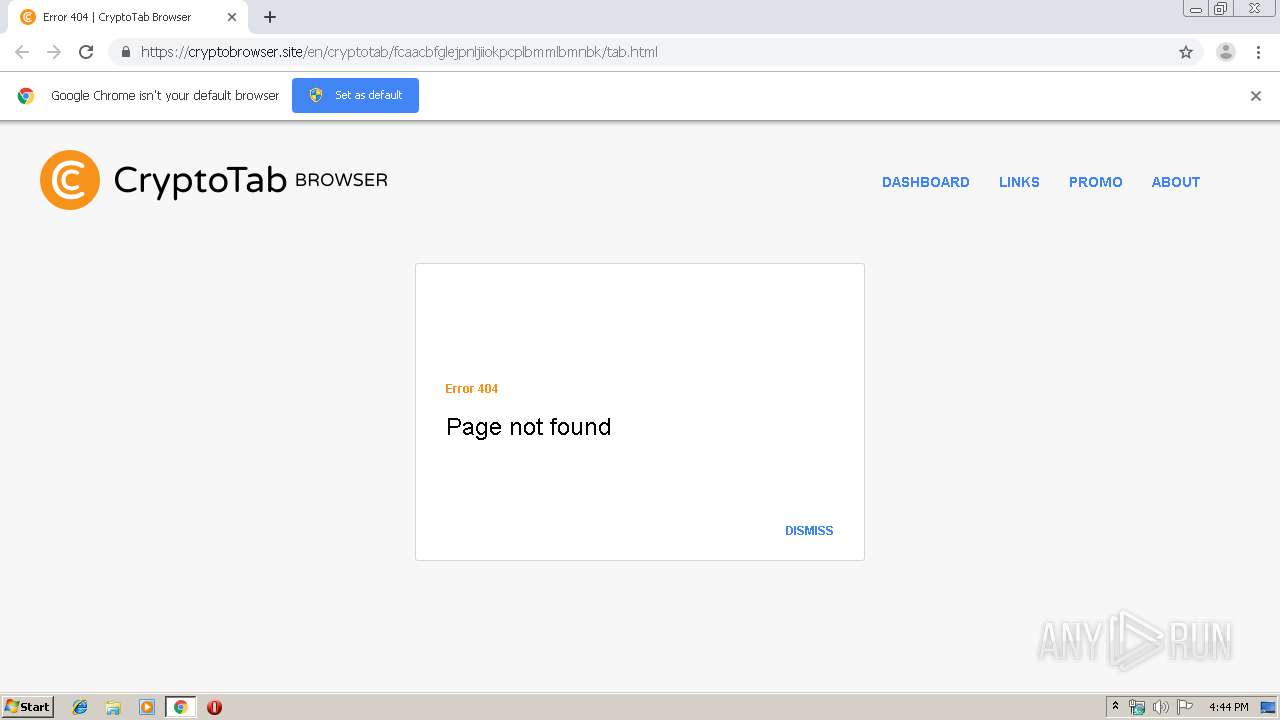1280x720 pixels.
Task: Close the Error 404 CryptoTab tab
Action: coord(232,17)
